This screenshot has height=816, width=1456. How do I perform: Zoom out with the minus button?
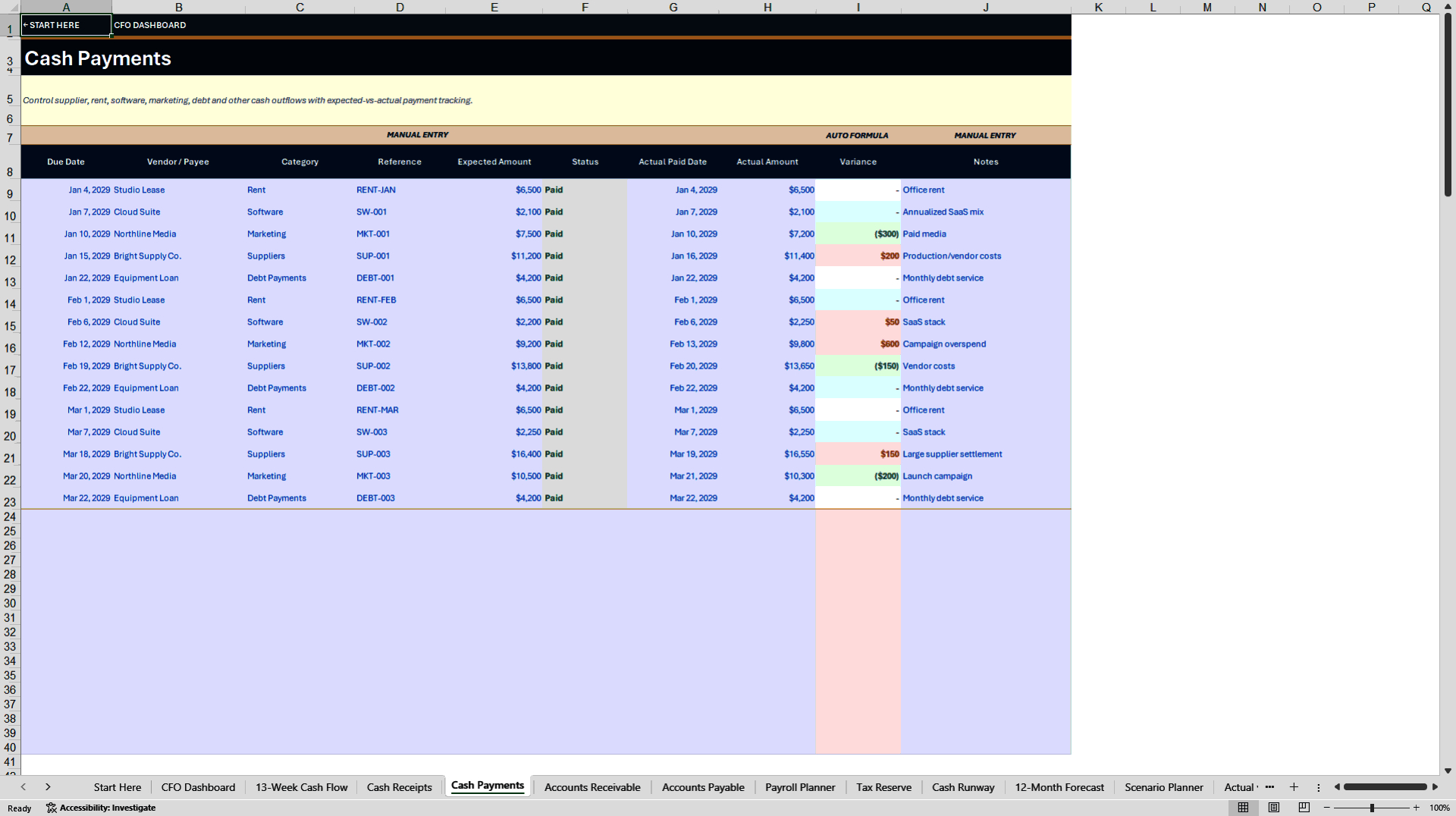[x=1327, y=808]
